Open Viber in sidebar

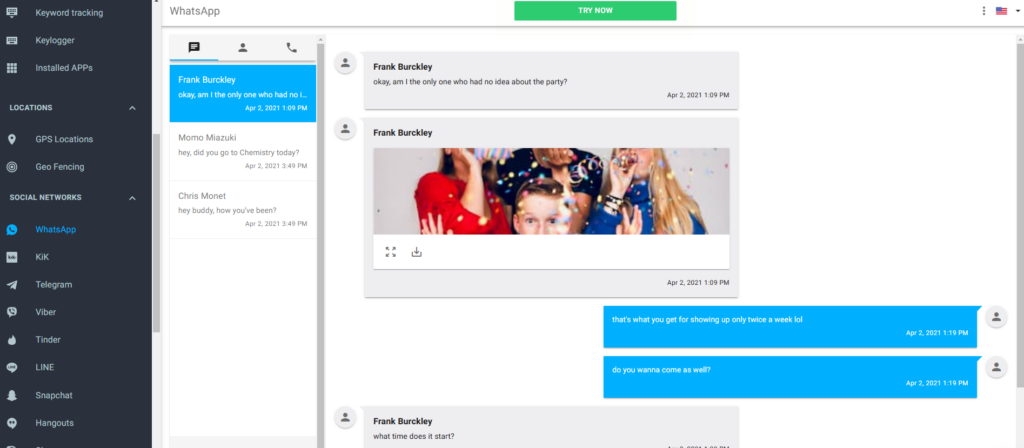(x=46, y=312)
